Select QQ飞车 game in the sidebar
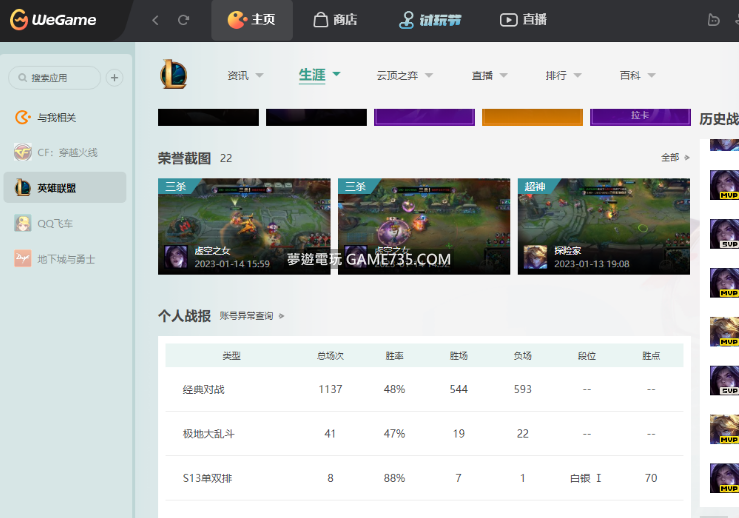This screenshot has height=518, width=739. pyautogui.click(x=54, y=223)
